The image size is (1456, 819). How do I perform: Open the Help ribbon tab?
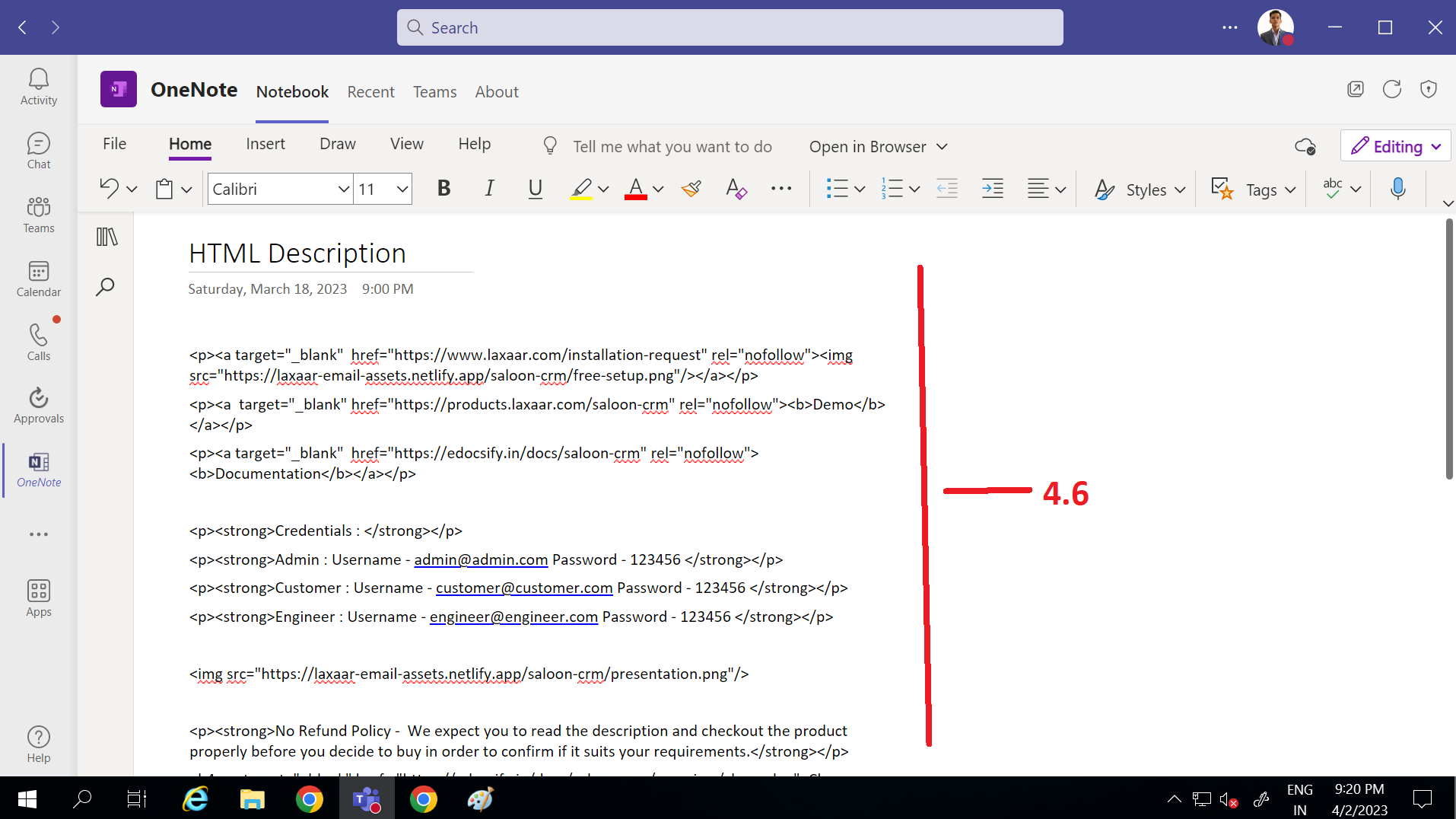[475, 144]
